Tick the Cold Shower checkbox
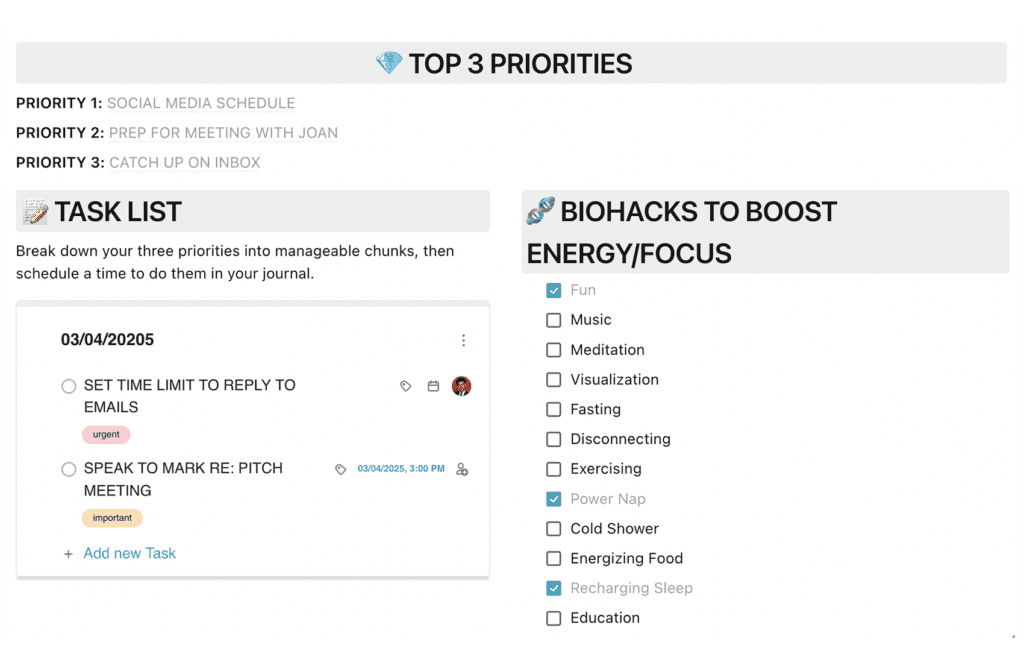This screenshot has height=663, width=1024. coord(553,528)
